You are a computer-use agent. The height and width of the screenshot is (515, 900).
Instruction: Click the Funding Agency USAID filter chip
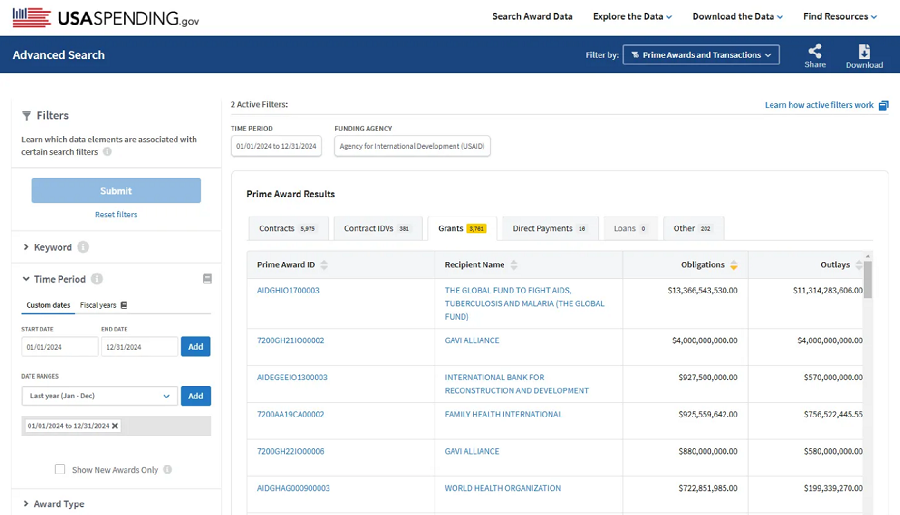pos(412,146)
